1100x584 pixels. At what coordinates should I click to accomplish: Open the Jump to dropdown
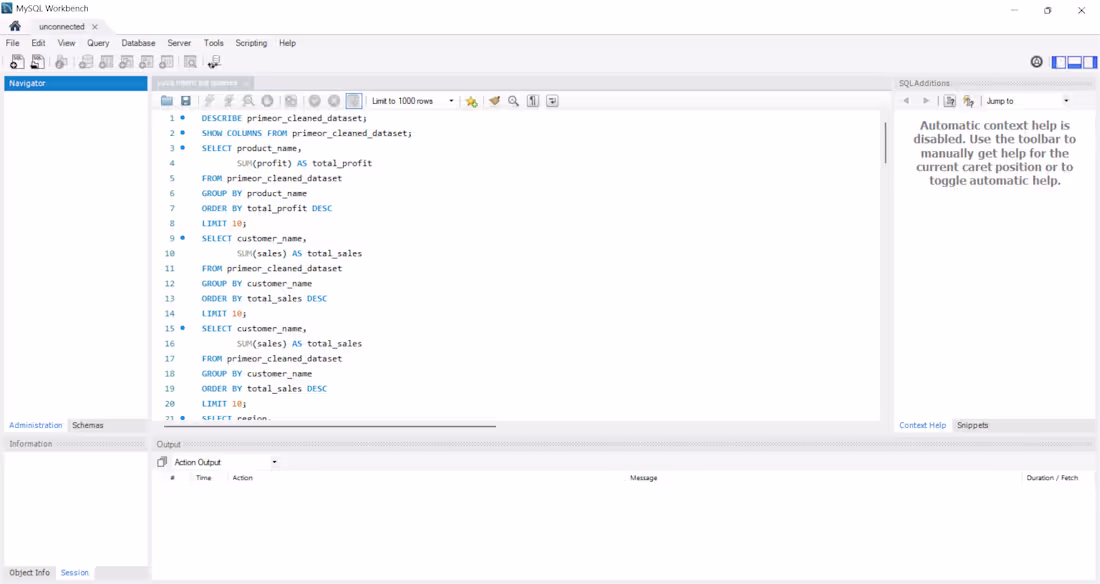tap(1028, 101)
